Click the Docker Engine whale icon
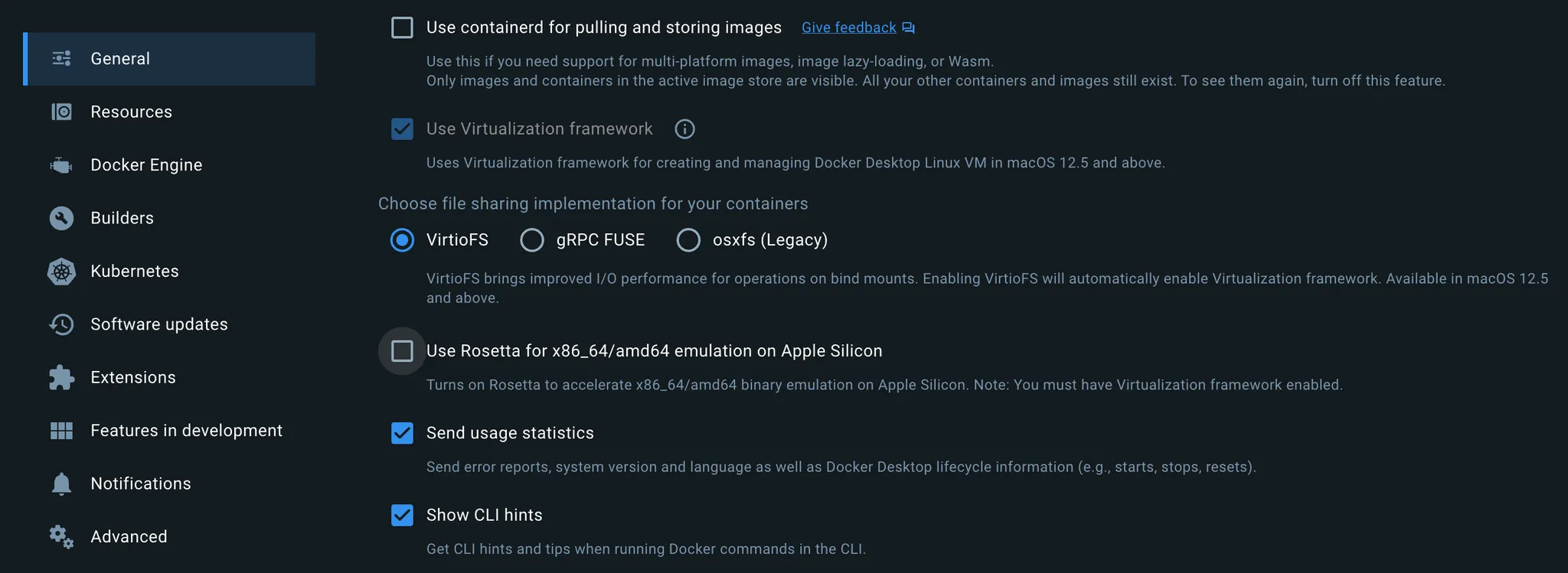1568x573 pixels. pos(61,164)
